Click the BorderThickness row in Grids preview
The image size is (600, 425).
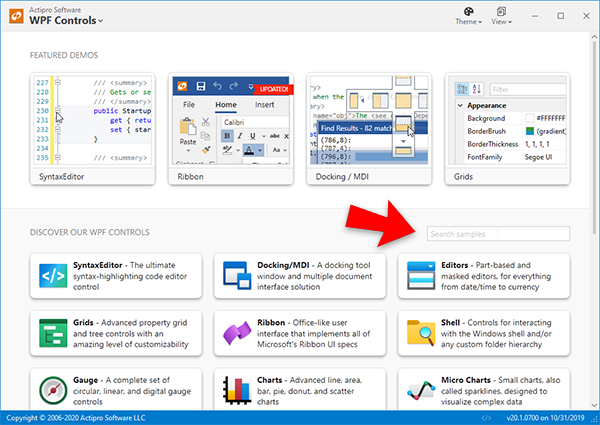515,144
